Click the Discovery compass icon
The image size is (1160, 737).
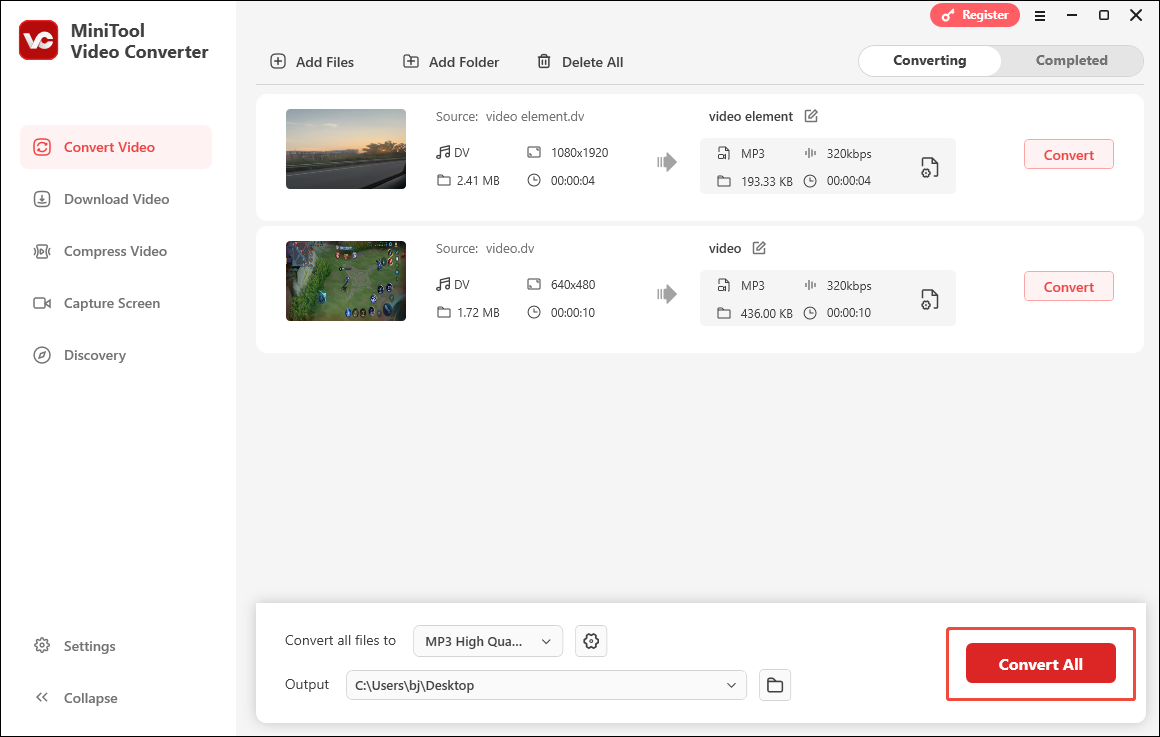coord(42,355)
